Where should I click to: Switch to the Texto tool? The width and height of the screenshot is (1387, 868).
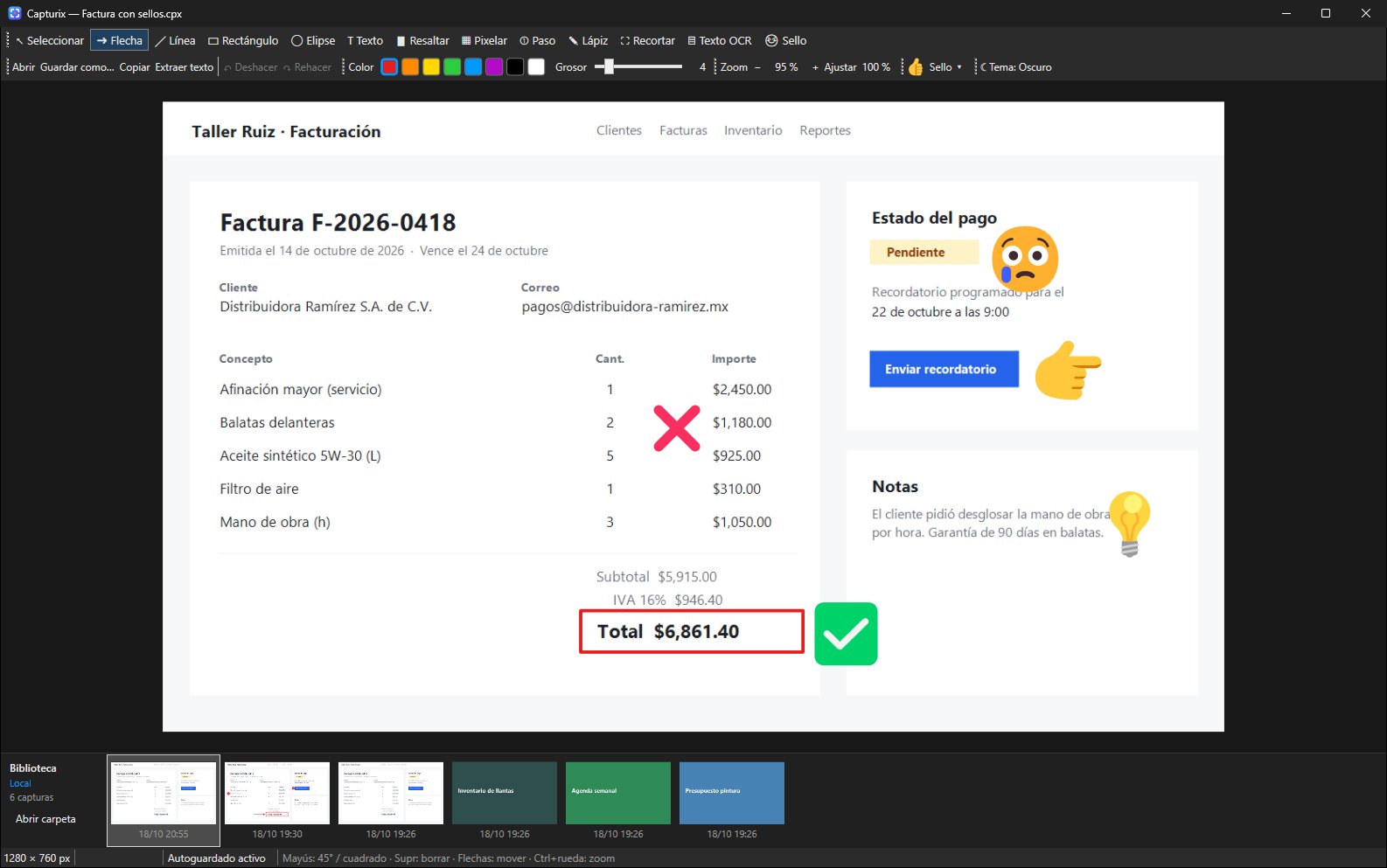365,40
